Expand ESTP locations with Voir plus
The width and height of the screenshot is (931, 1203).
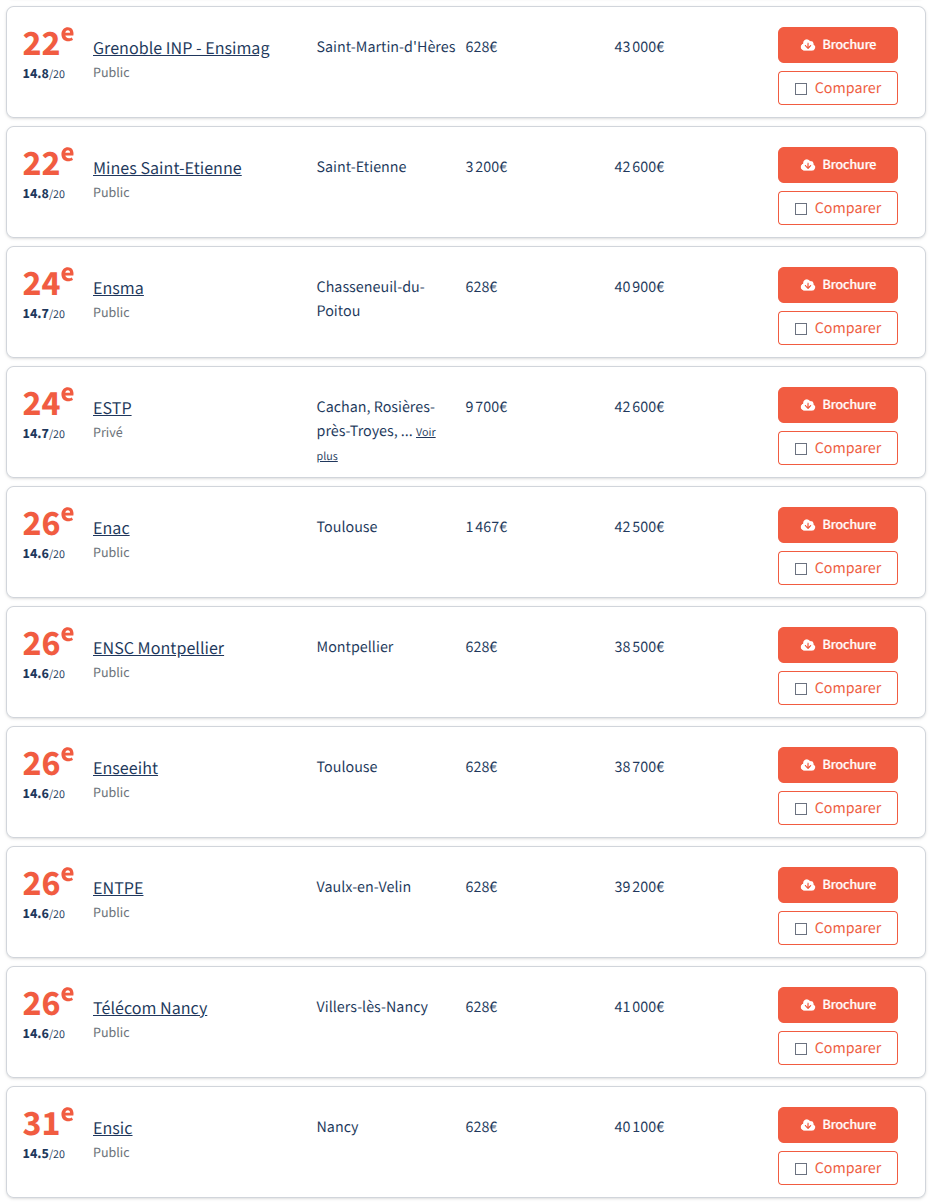(426, 433)
